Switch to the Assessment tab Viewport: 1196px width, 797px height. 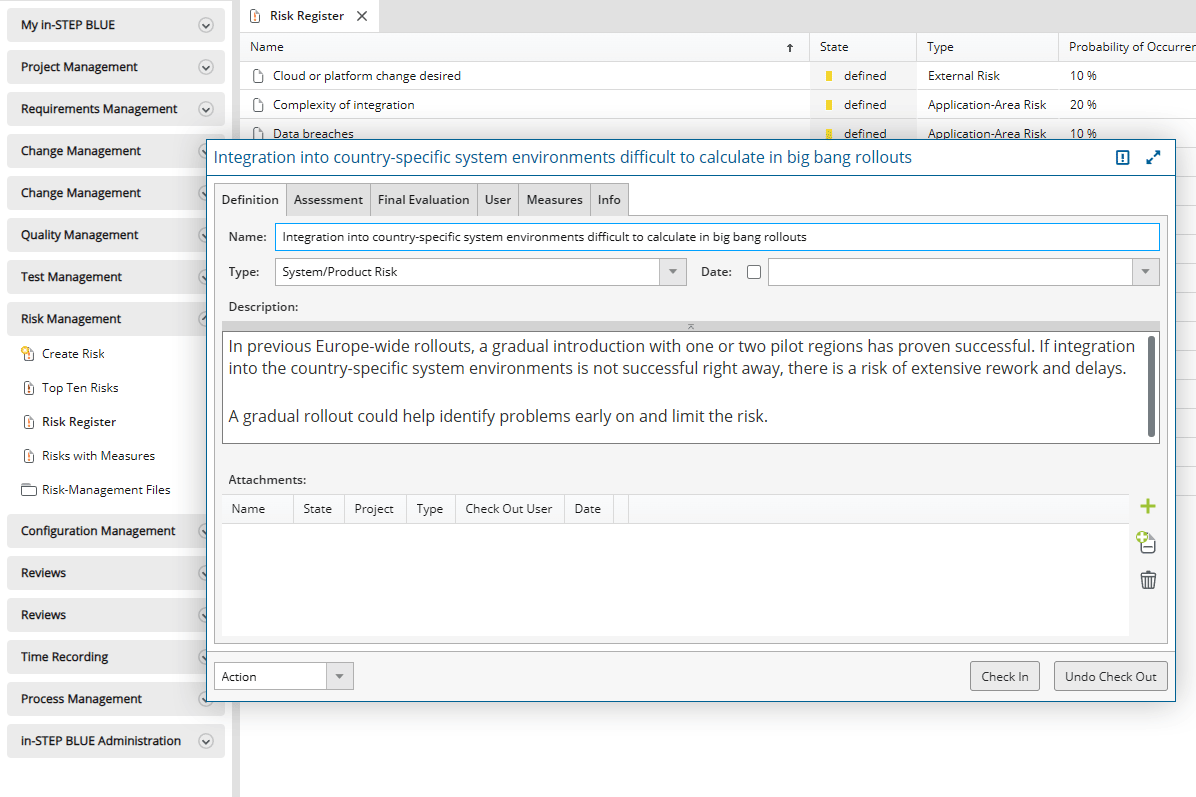pos(328,200)
